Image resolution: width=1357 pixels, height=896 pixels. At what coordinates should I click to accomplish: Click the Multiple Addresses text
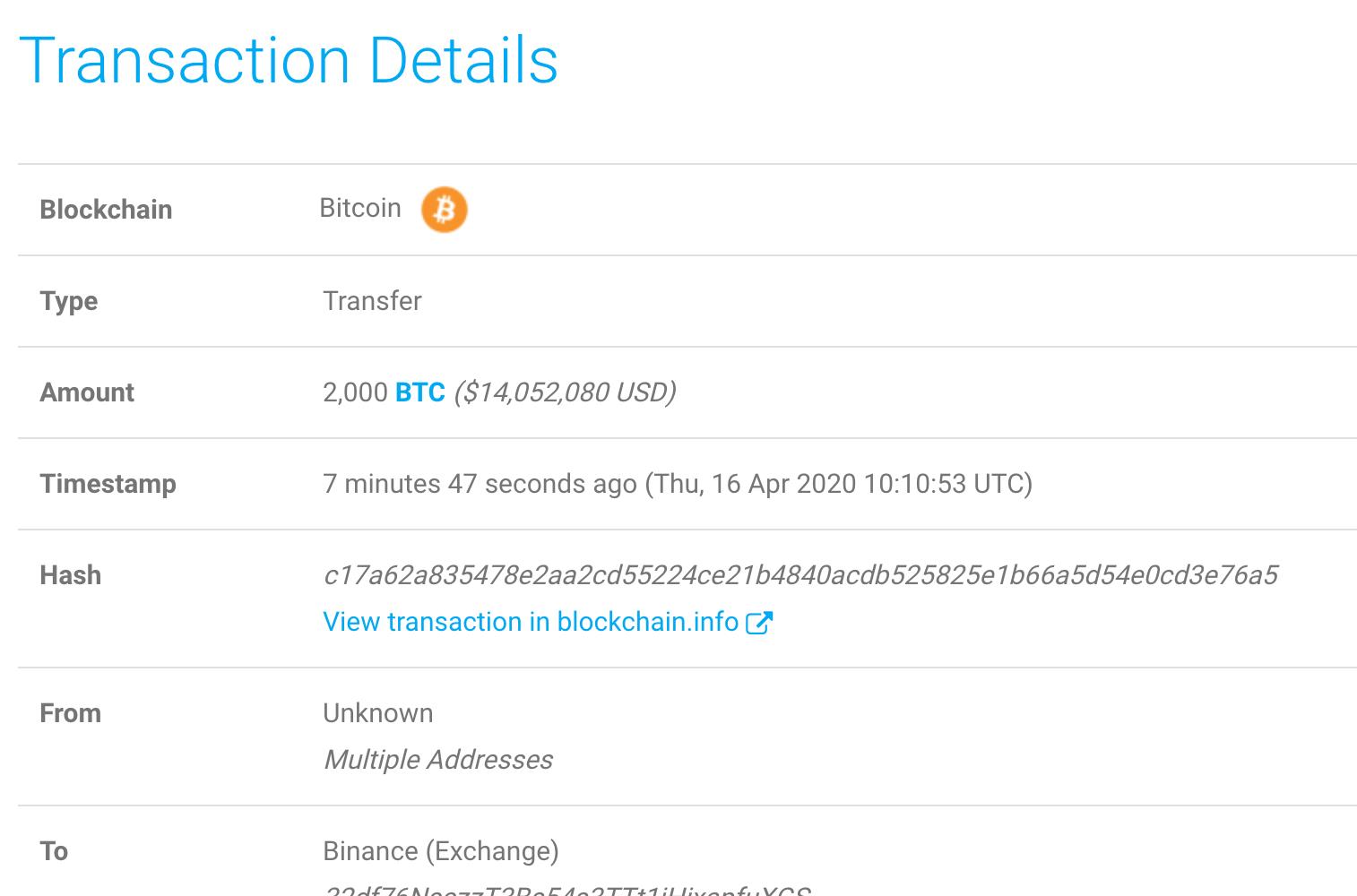click(x=437, y=760)
